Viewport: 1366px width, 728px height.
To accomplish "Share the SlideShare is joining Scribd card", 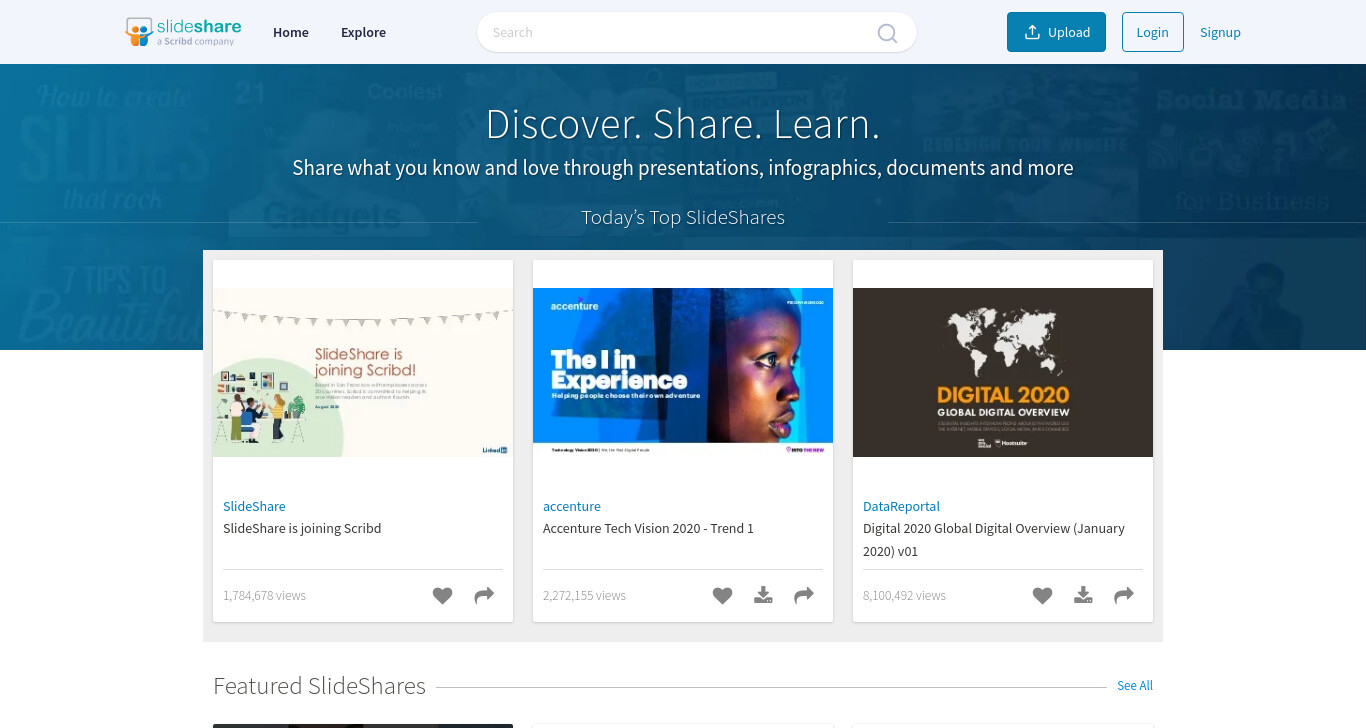I will coord(484,596).
